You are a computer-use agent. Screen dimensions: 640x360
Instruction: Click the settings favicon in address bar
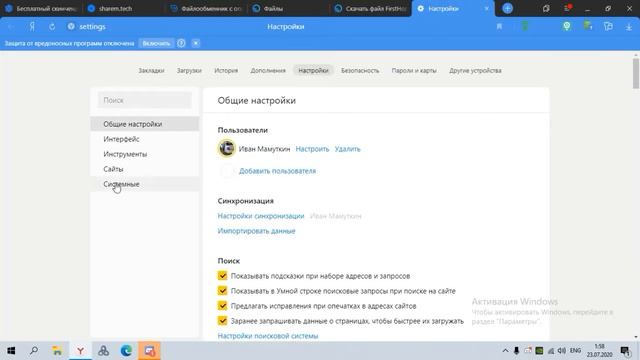(x=71, y=27)
